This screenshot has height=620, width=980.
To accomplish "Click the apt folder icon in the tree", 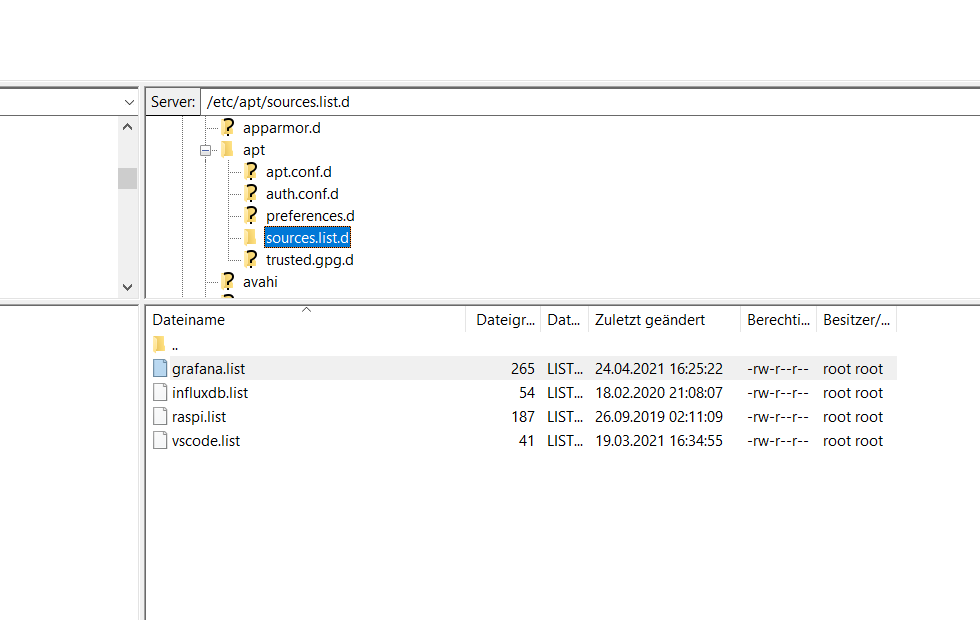I will (225, 149).
